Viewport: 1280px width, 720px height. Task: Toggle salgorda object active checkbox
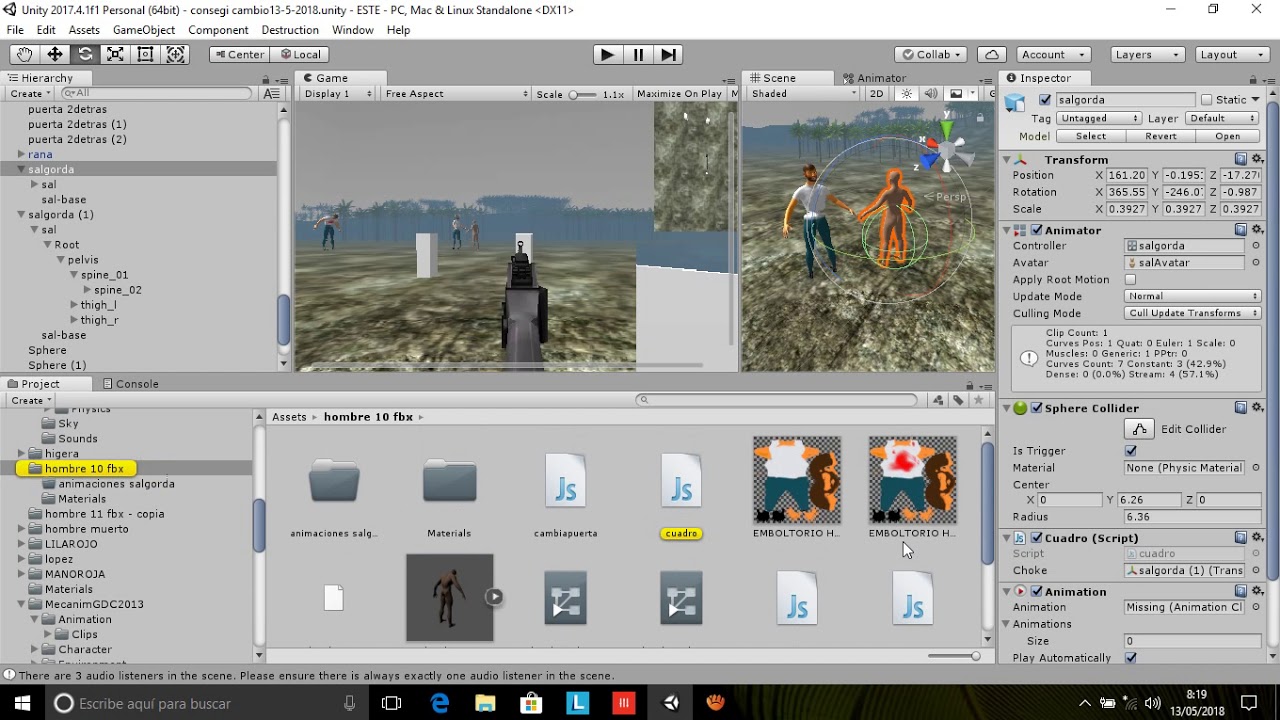[x=1045, y=100]
